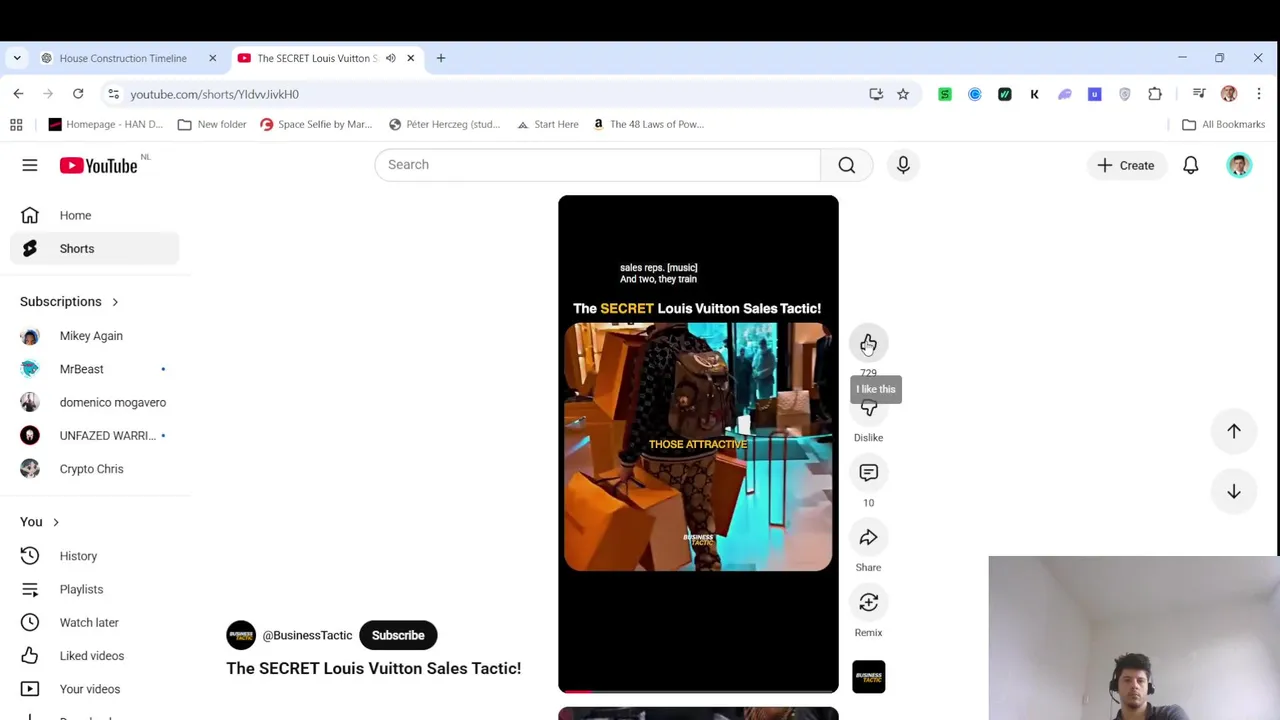This screenshot has height=720, width=1280.
Task: Open a new browser tab
Action: 441,58
